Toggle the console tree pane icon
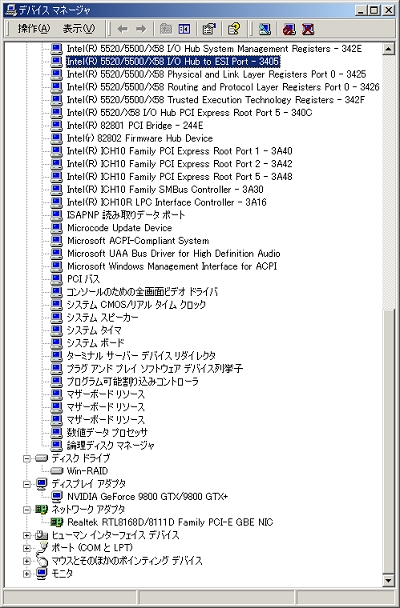This screenshot has height=608, width=400. 184,29
